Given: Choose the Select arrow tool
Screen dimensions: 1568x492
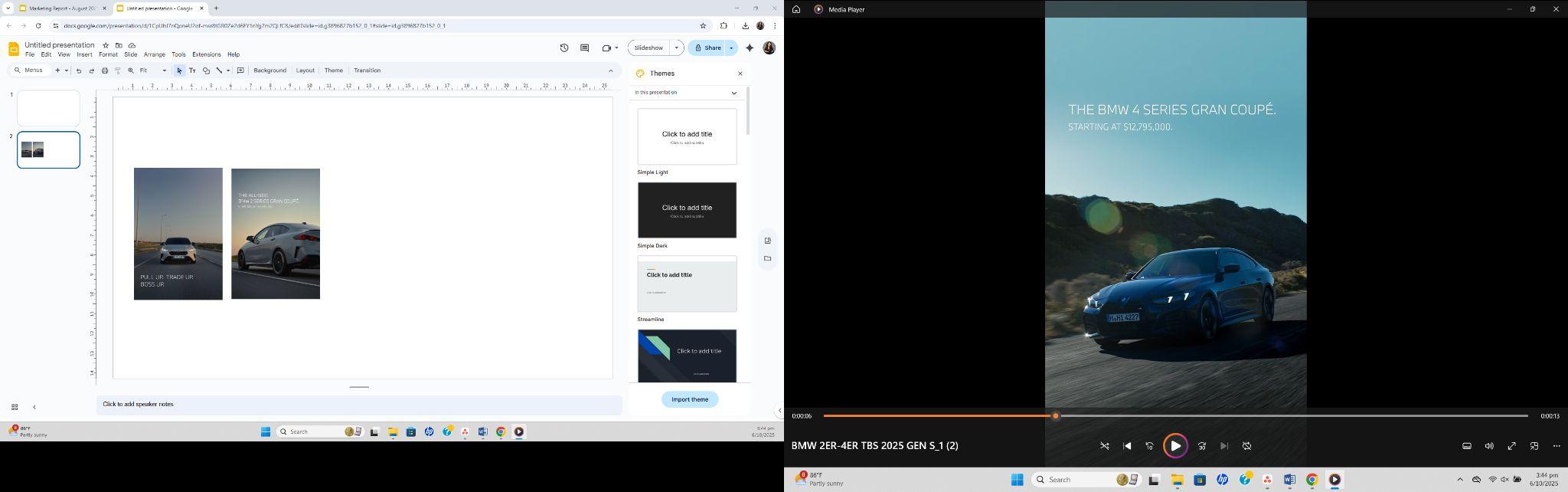Looking at the screenshot, I should tap(180, 71).
